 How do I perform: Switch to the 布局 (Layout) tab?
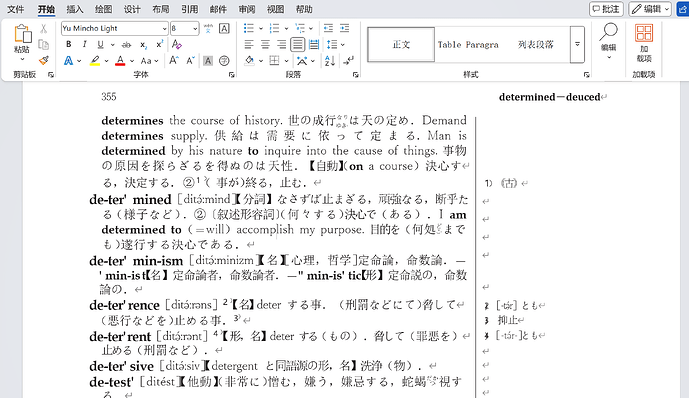(x=160, y=9)
